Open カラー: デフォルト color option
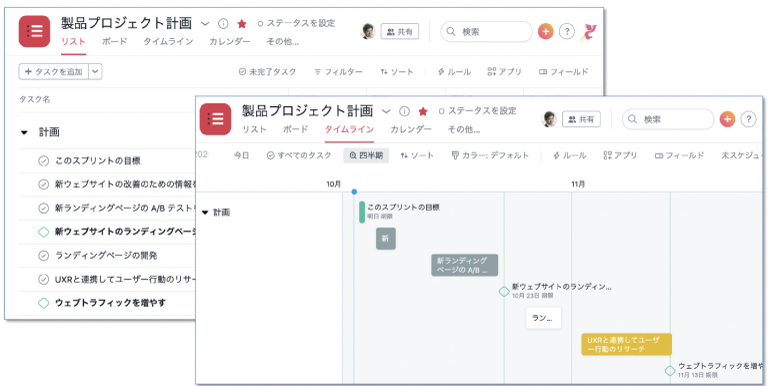Viewport: 770px width, 386px height. 490,156
